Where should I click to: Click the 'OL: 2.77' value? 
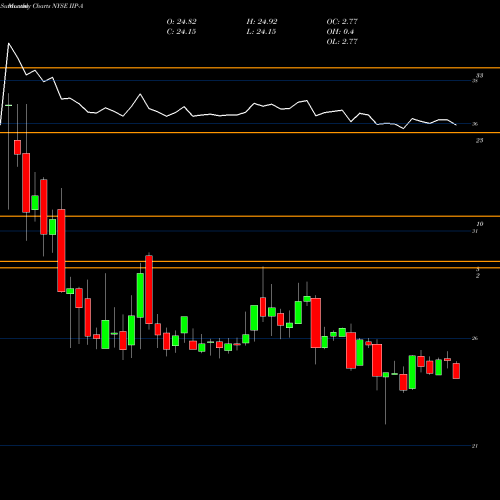tap(342, 42)
